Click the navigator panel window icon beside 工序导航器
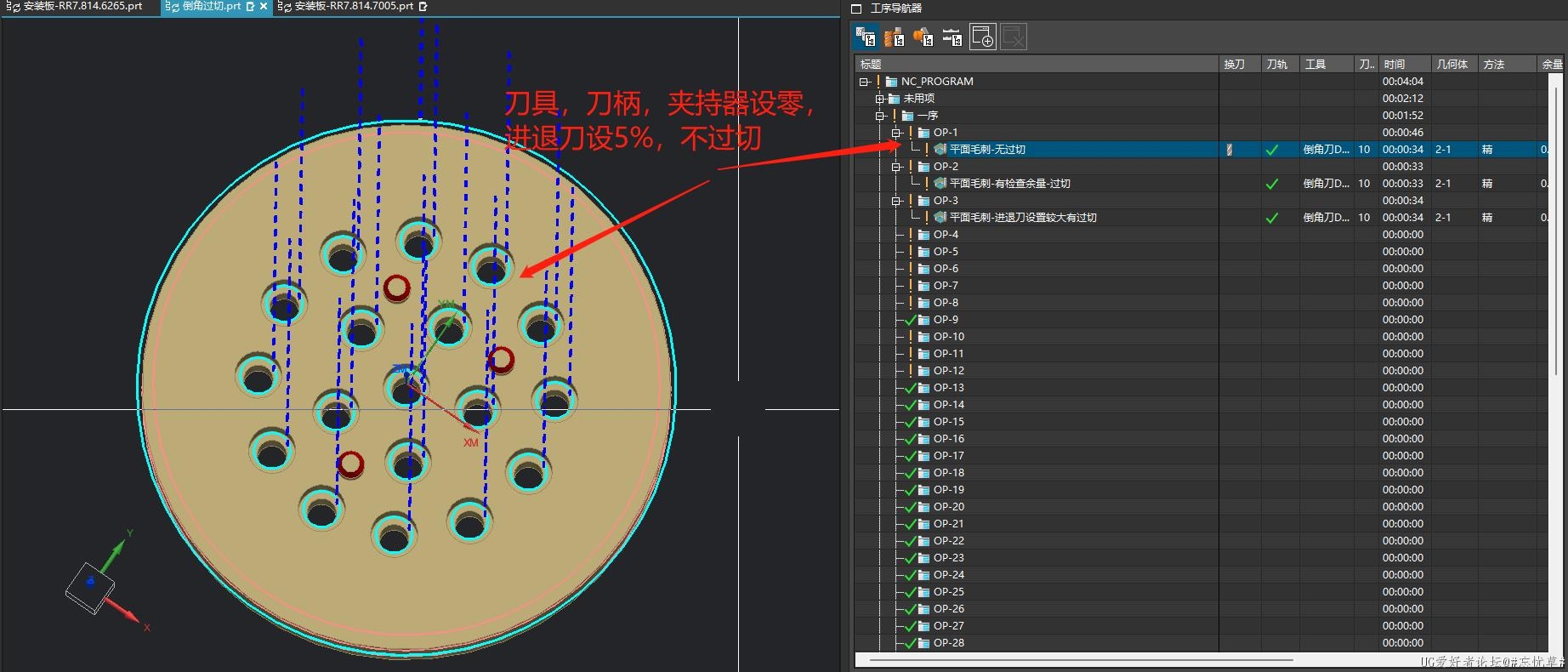Screen dimensions: 1568x672 pos(857,9)
